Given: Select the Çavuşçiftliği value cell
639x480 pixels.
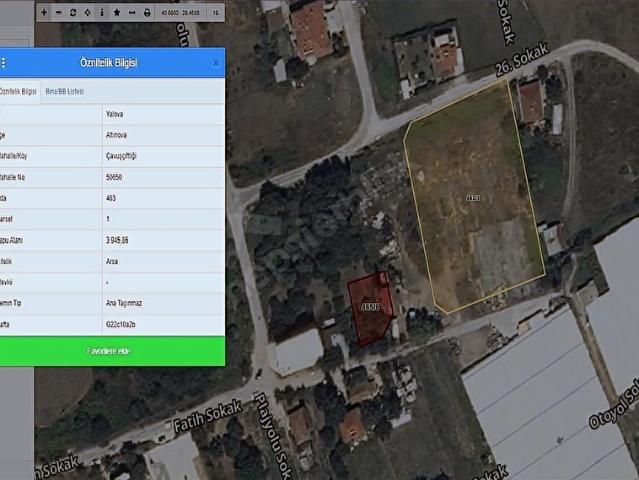Looking at the screenshot, I should click(163, 156).
